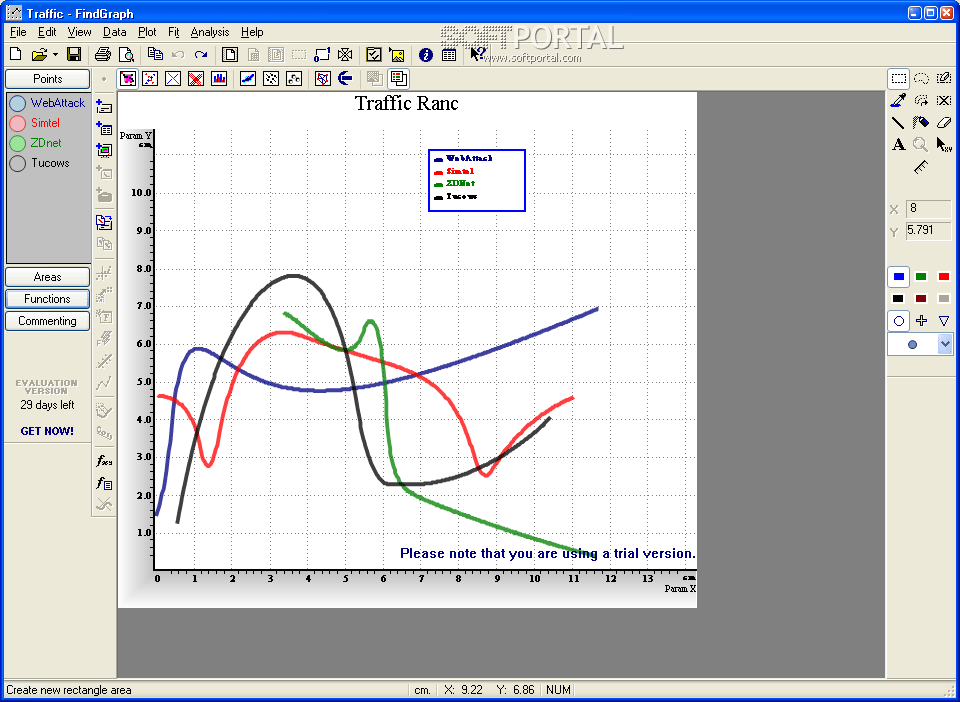Image resolution: width=960 pixels, height=702 pixels.
Task: Choose the paint bucket fill tool
Action: (x=921, y=122)
